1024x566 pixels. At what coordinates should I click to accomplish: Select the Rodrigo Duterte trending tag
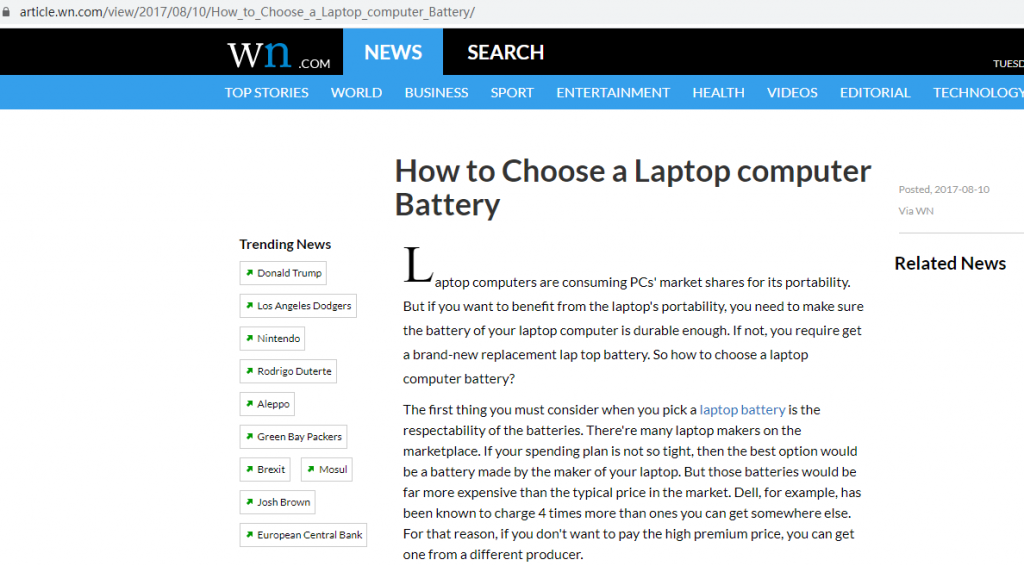pyautogui.click(x=294, y=372)
